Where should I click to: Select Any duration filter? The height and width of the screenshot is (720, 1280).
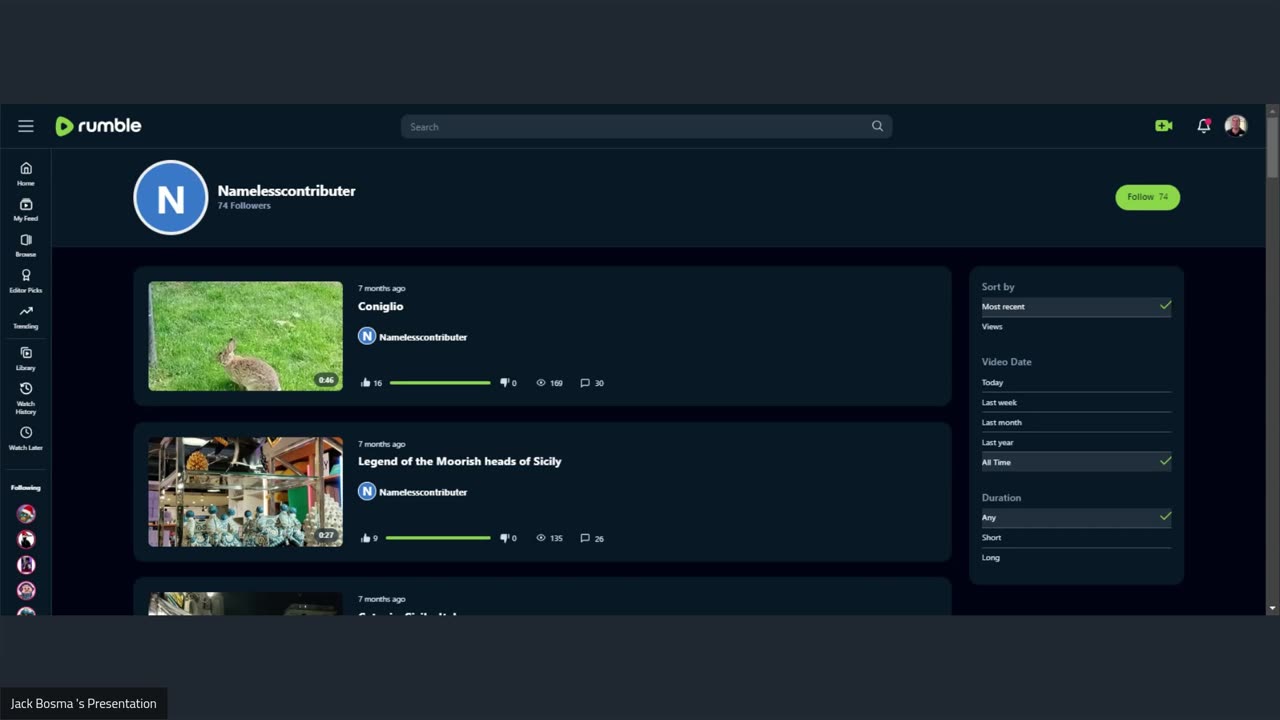(1076, 517)
